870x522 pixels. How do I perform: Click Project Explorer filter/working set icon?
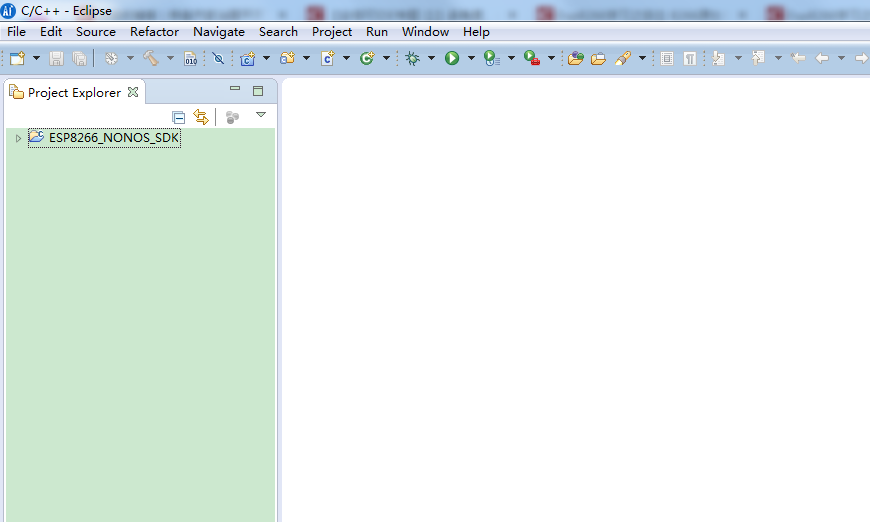click(232, 117)
